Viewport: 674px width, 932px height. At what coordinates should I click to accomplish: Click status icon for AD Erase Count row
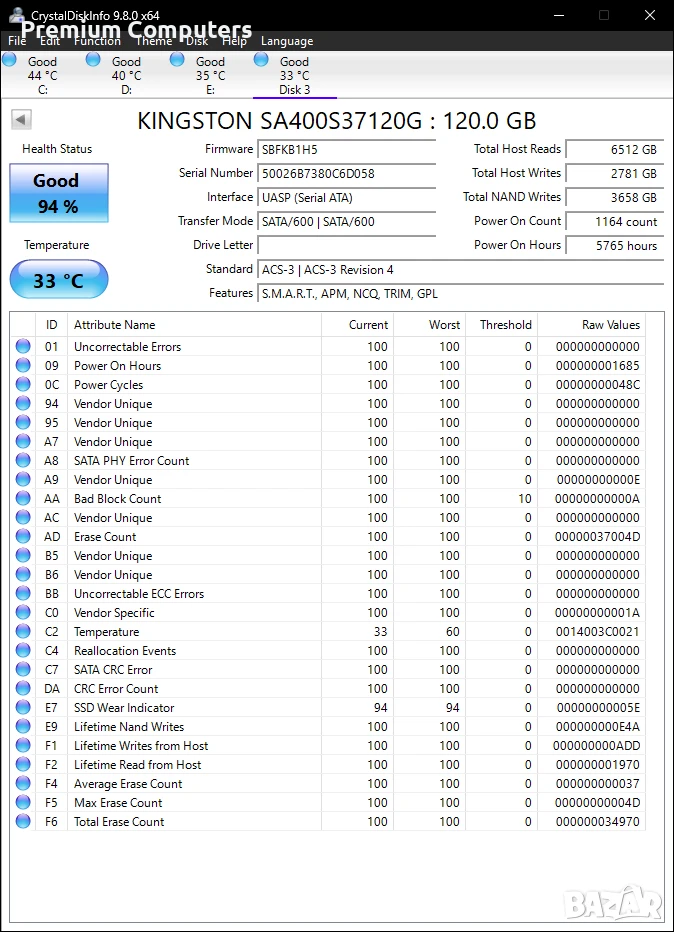[x=23, y=536]
